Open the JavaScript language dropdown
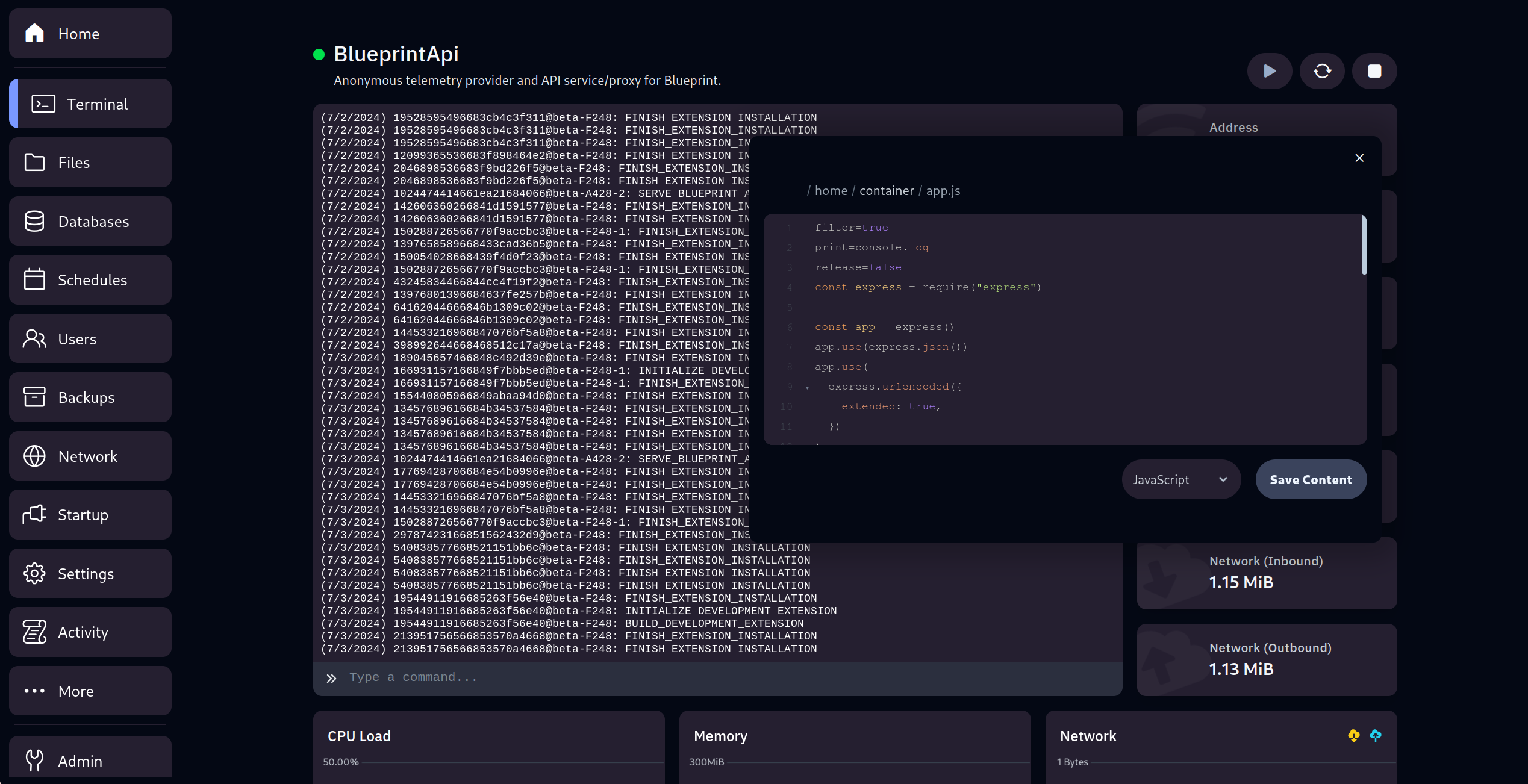Image resolution: width=1528 pixels, height=784 pixels. 1180,480
